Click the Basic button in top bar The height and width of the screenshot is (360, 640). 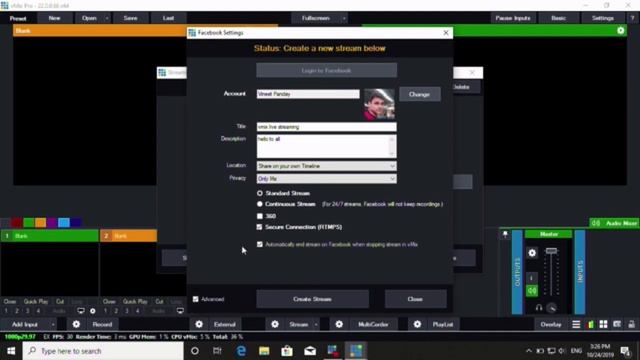click(x=558, y=18)
